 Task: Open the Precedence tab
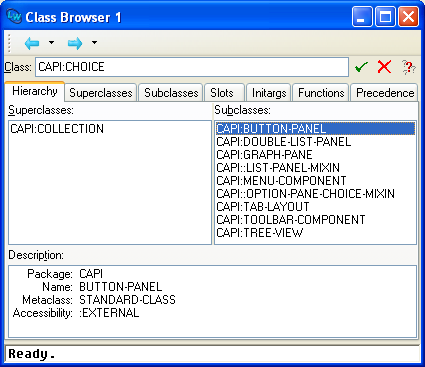(385, 93)
